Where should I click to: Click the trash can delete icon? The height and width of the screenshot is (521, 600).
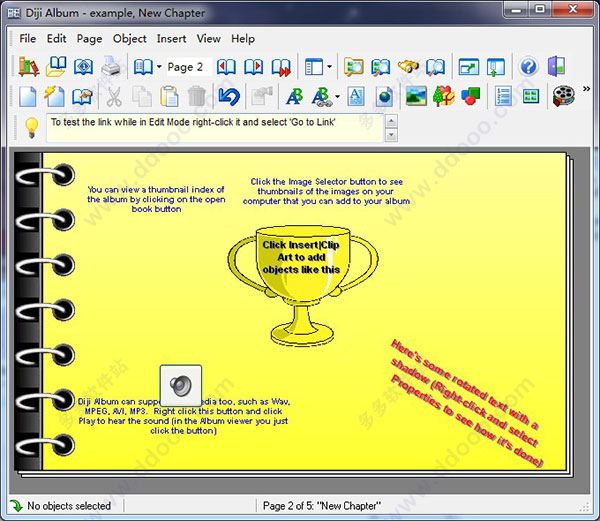point(197,96)
